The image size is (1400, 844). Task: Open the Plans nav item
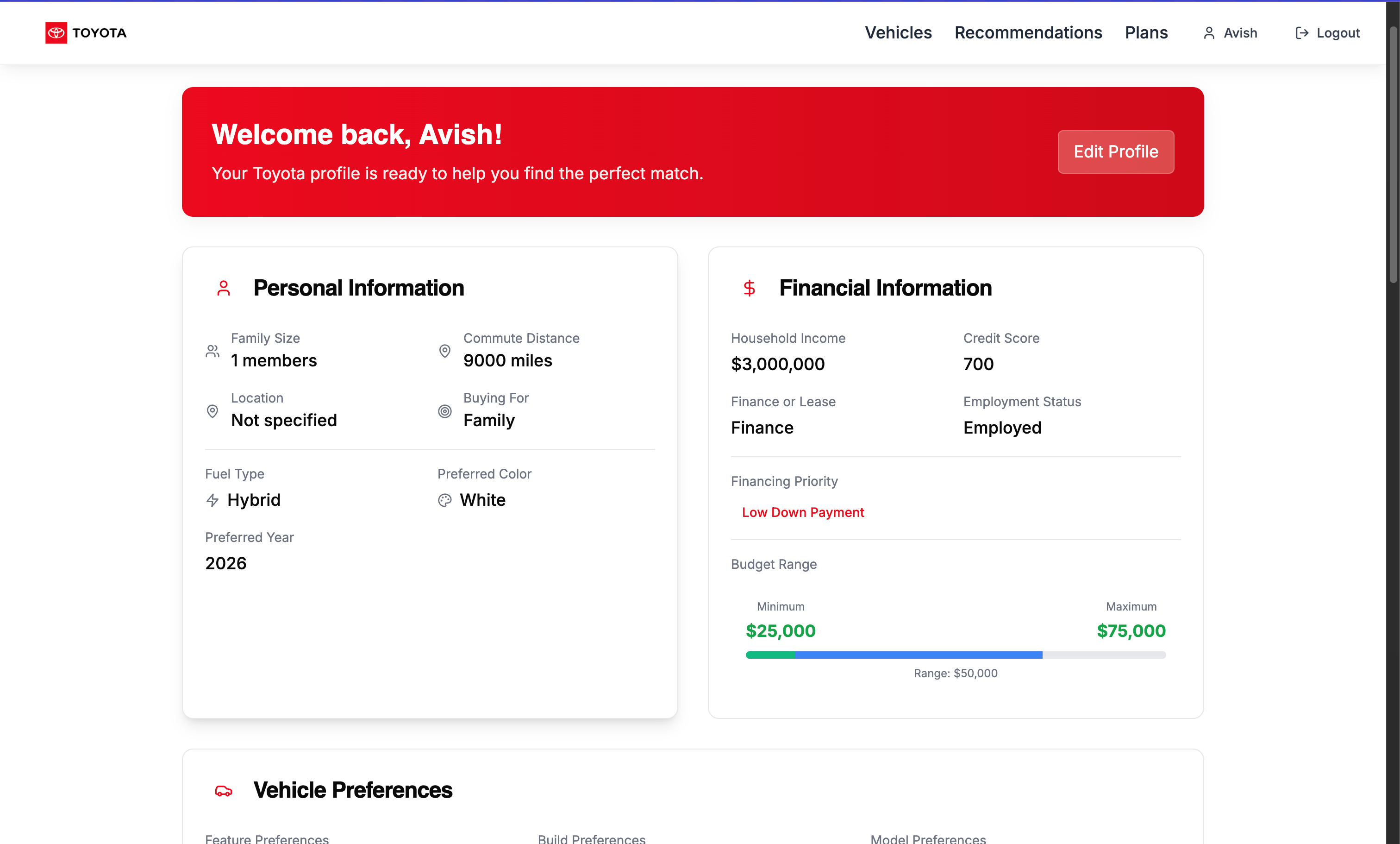click(x=1146, y=32)
